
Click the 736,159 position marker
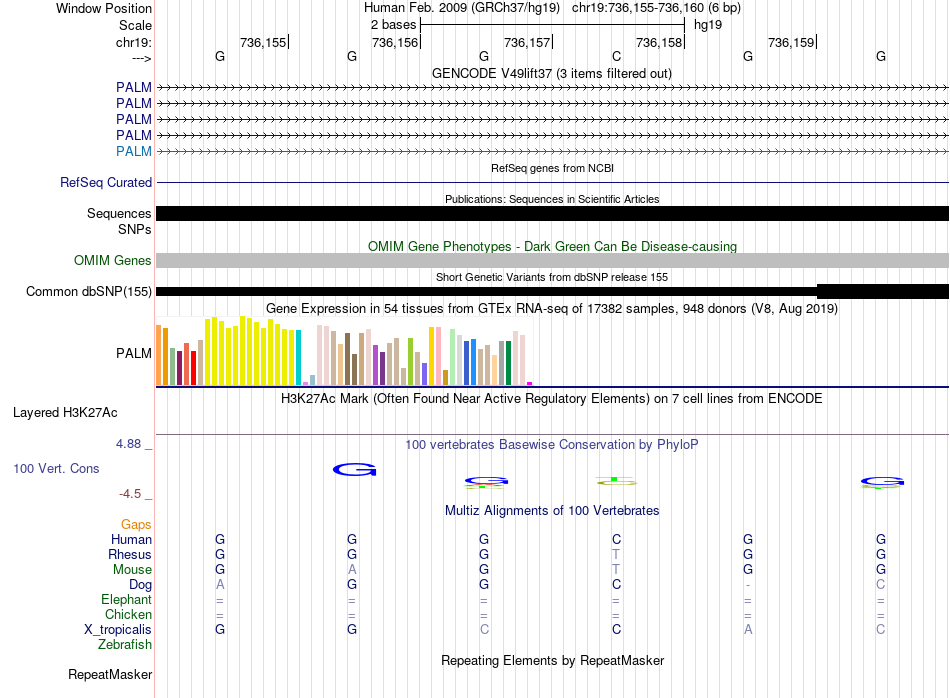point(792,42)
